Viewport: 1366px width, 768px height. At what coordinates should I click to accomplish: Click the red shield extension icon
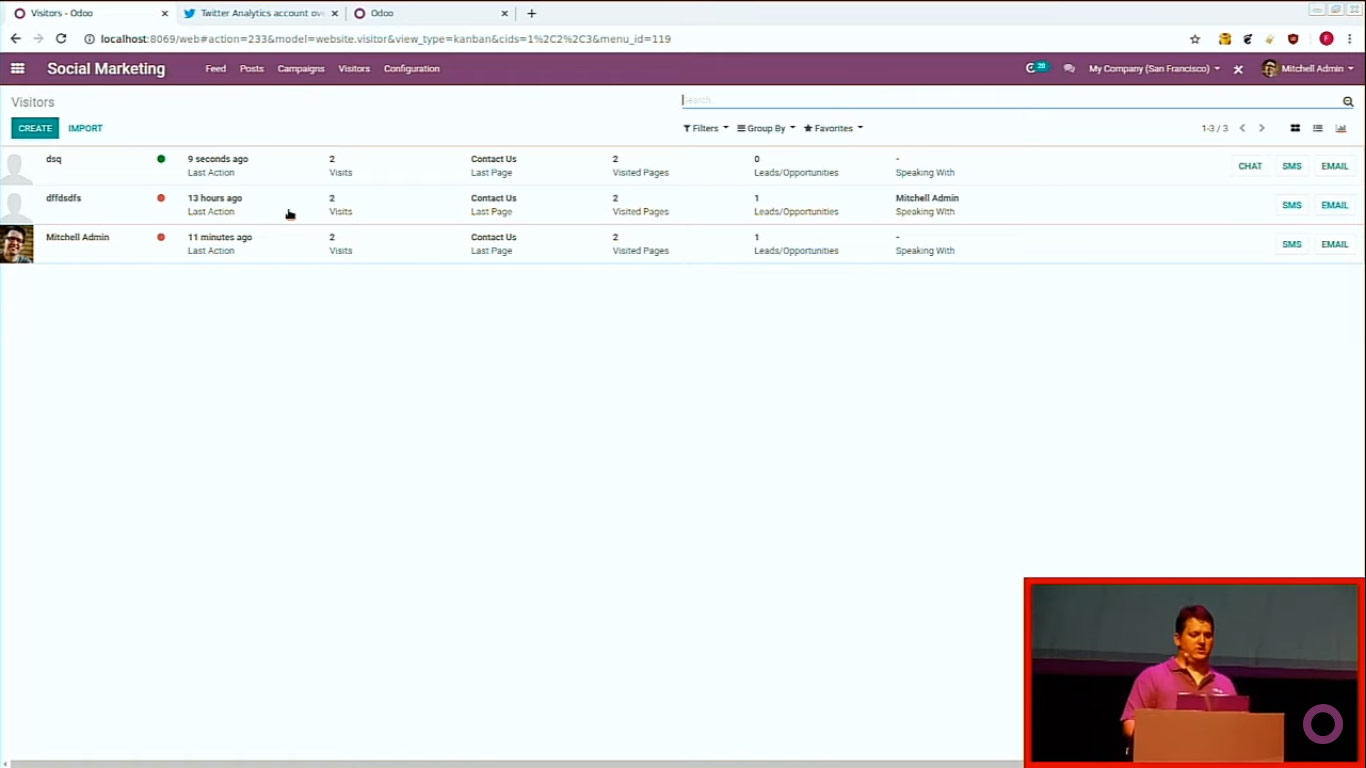click(x=1293, y=39)
